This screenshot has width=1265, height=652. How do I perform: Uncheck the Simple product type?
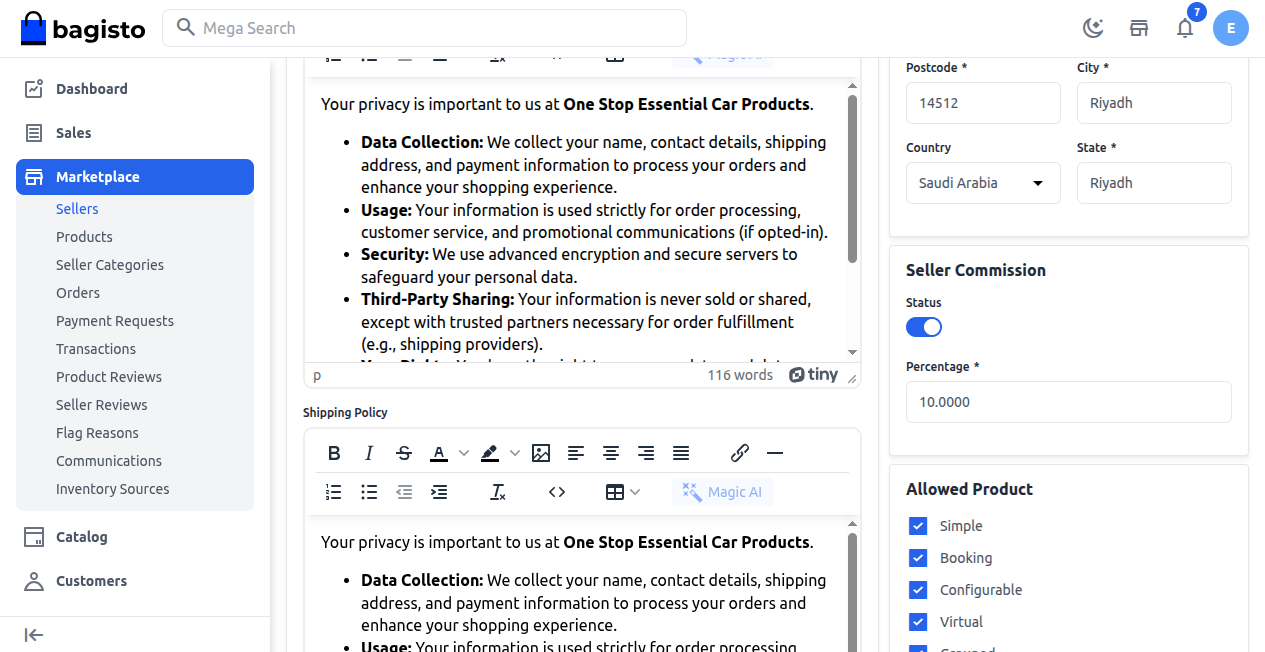pyautogui.click(x=918, y=526)
